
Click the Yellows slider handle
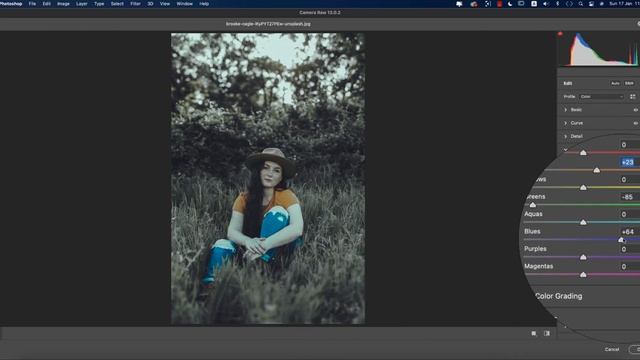coord(583,187)
